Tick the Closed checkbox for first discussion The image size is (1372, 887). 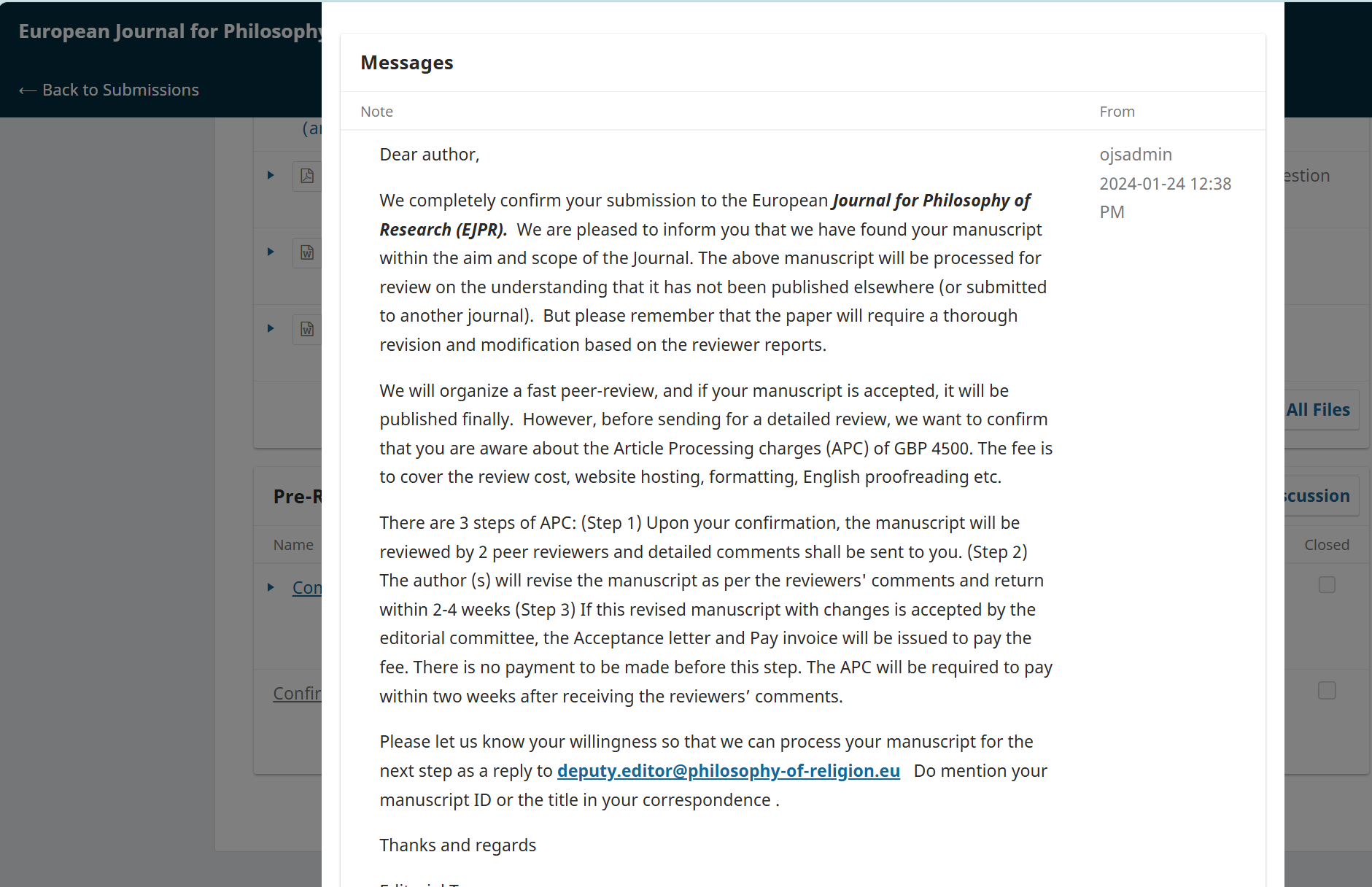[x=1327, y=585]
